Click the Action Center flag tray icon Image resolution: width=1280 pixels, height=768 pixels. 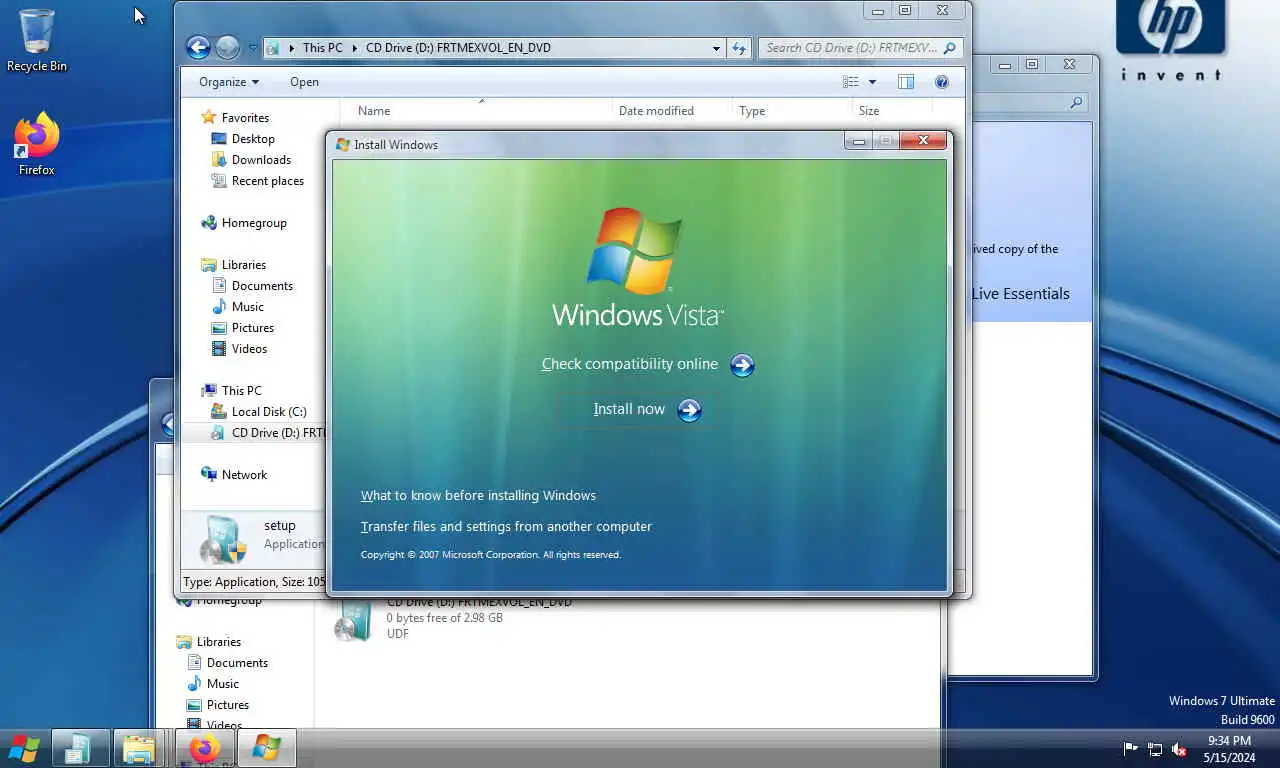[1131, 749]
